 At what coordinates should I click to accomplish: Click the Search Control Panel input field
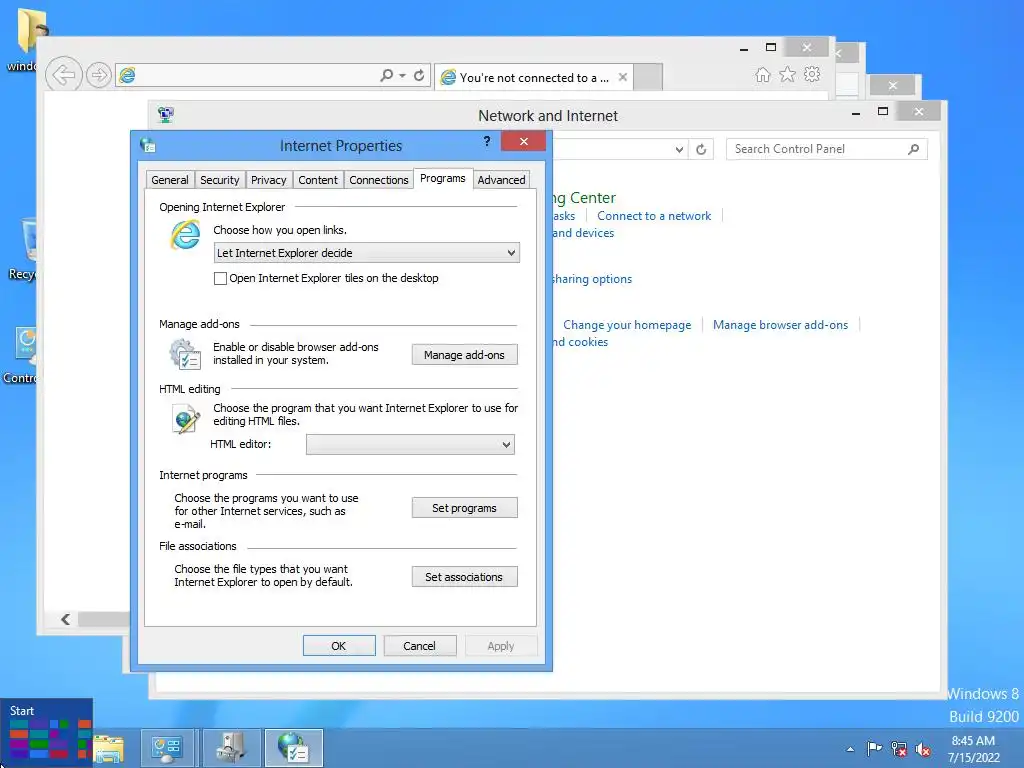point(816,150)
